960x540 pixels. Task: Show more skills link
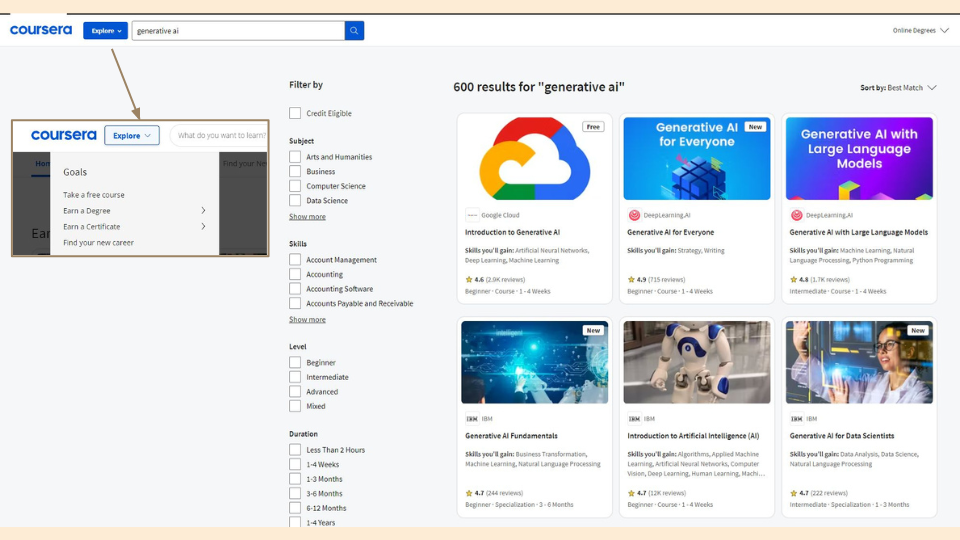307,320
